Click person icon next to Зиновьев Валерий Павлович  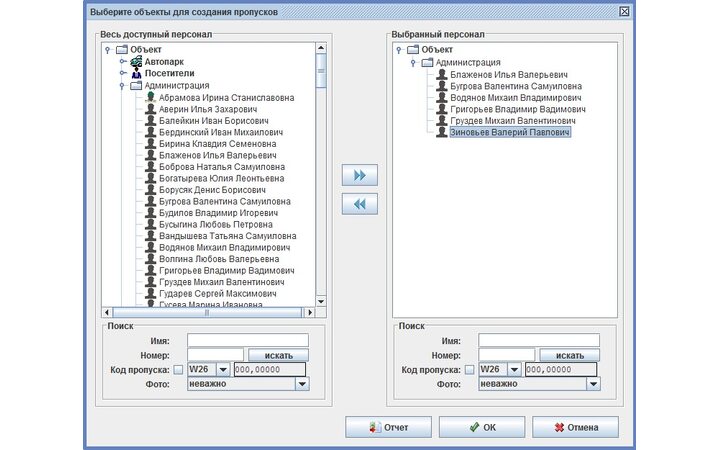(441, 132)
